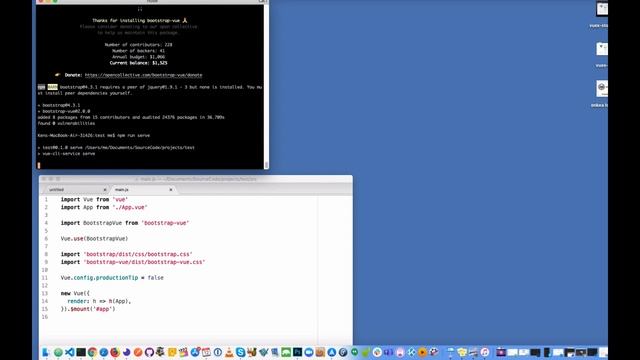The image size is (640, 360).
Task: Click line number 16 in the editor gutter
Action: point(44,317)
